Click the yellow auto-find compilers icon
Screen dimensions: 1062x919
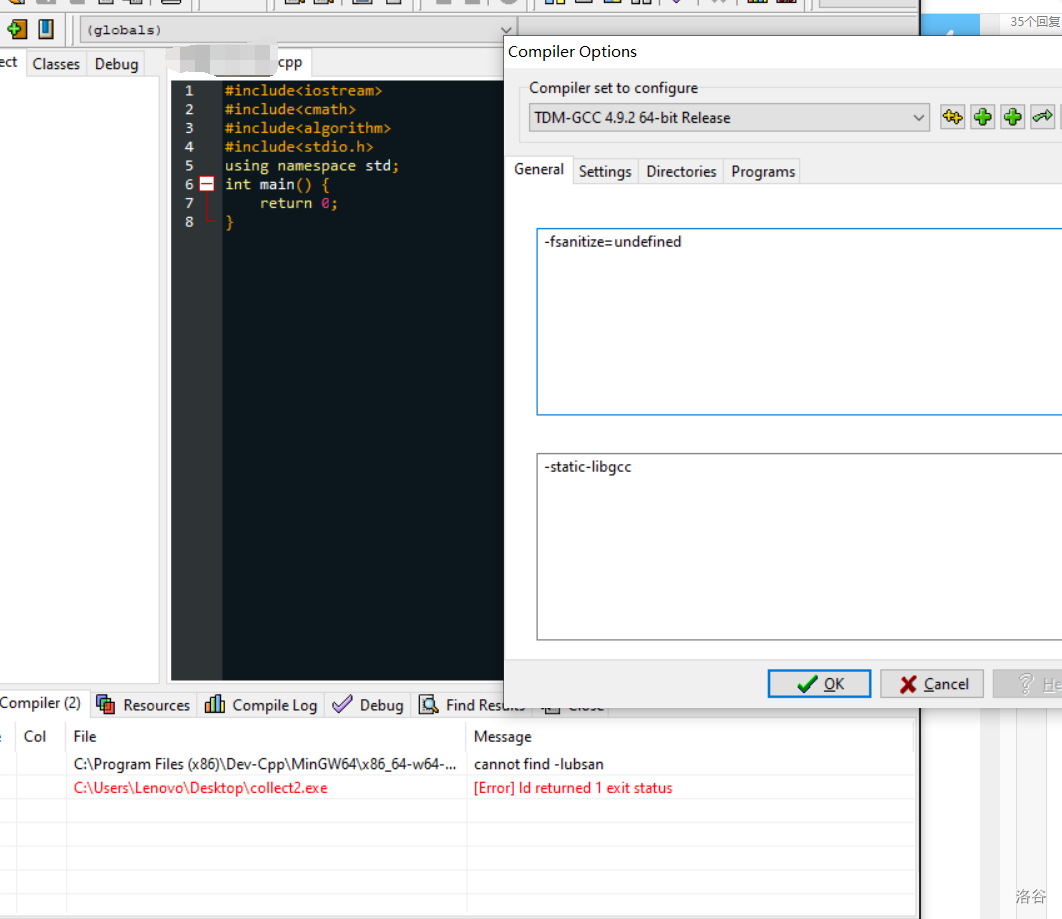coord(952,117)
